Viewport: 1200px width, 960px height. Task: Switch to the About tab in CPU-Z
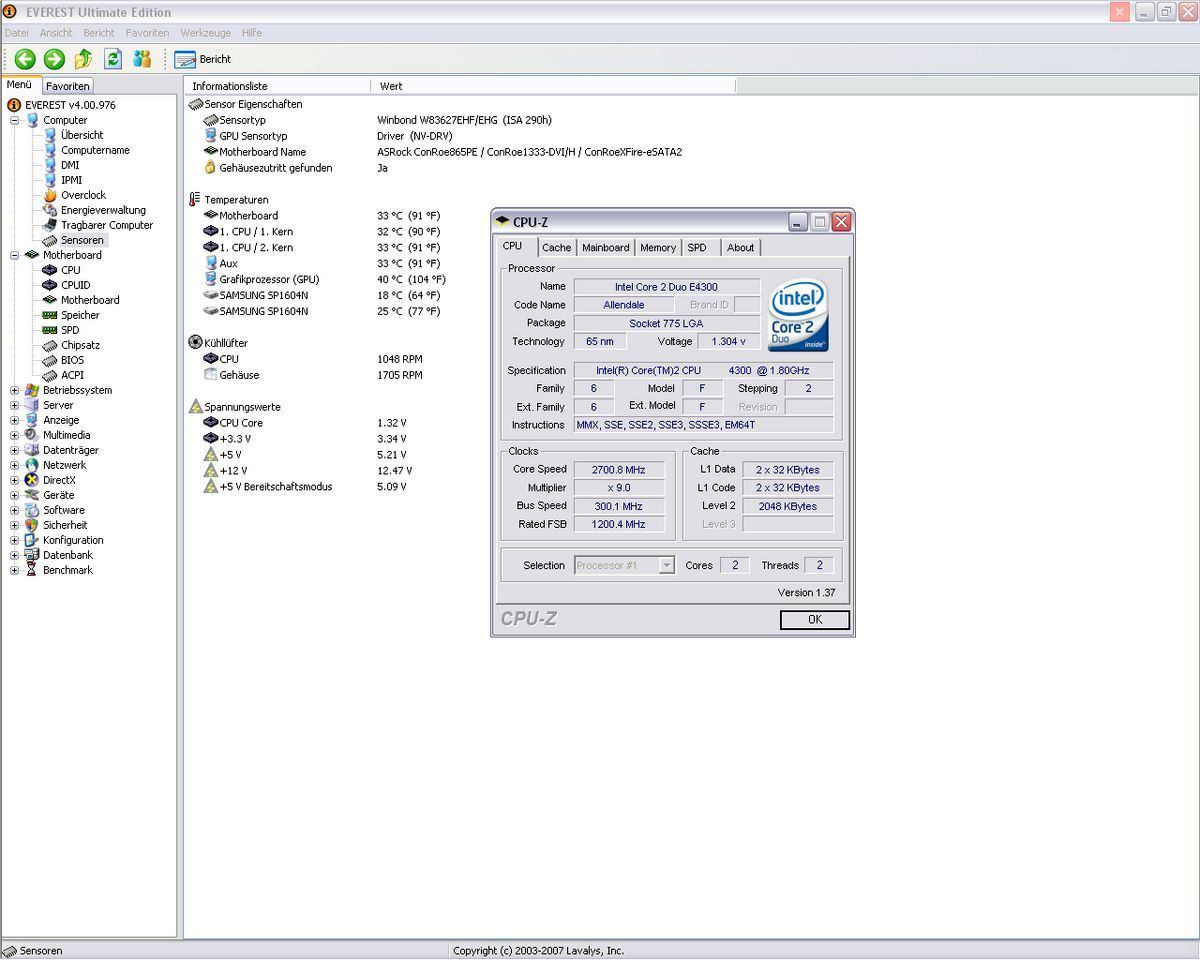(x=741, y=248)
